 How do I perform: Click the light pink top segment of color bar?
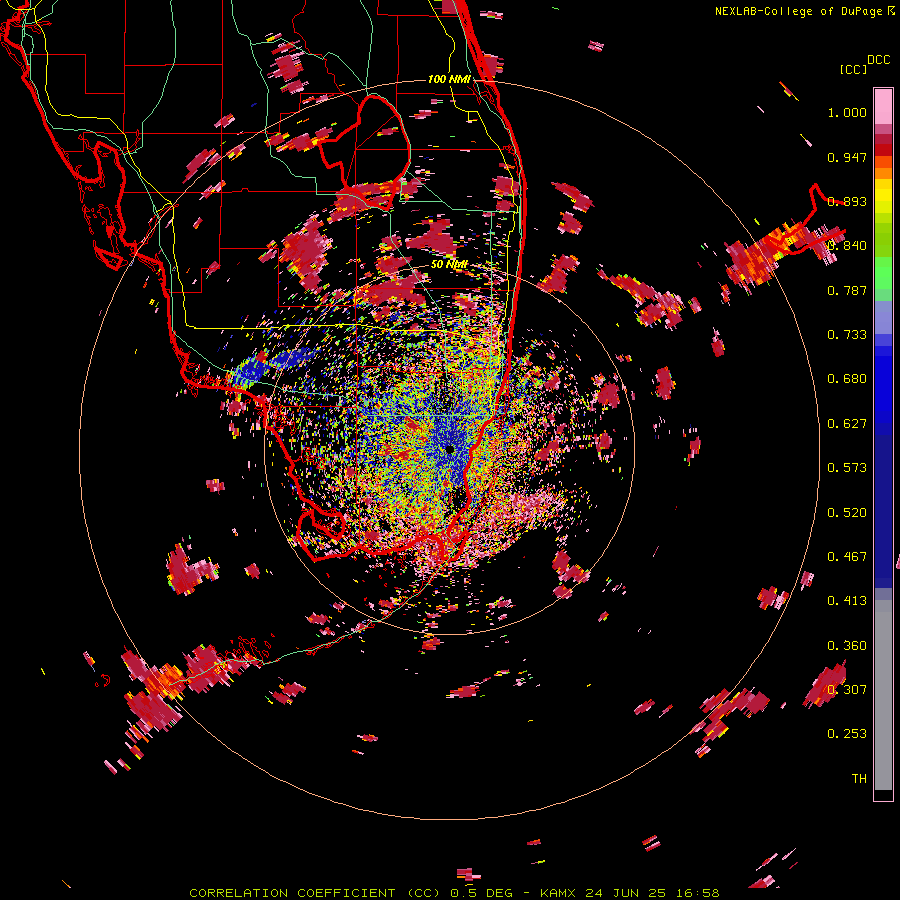(883, 106)
